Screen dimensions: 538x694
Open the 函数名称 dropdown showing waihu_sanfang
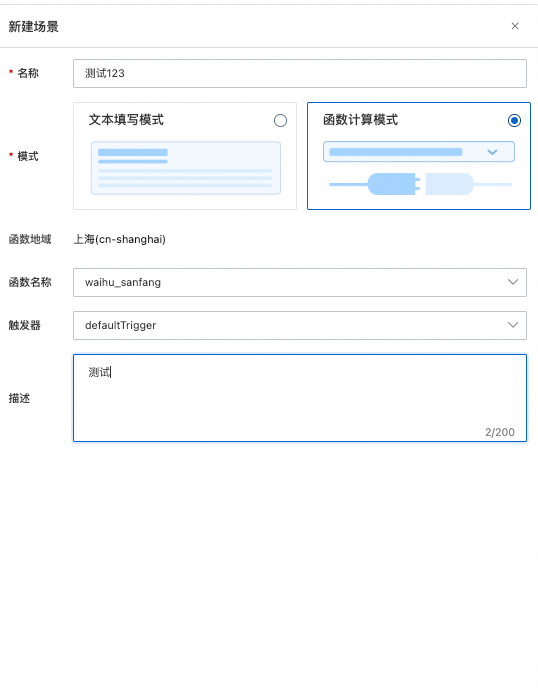pos(300,282)
